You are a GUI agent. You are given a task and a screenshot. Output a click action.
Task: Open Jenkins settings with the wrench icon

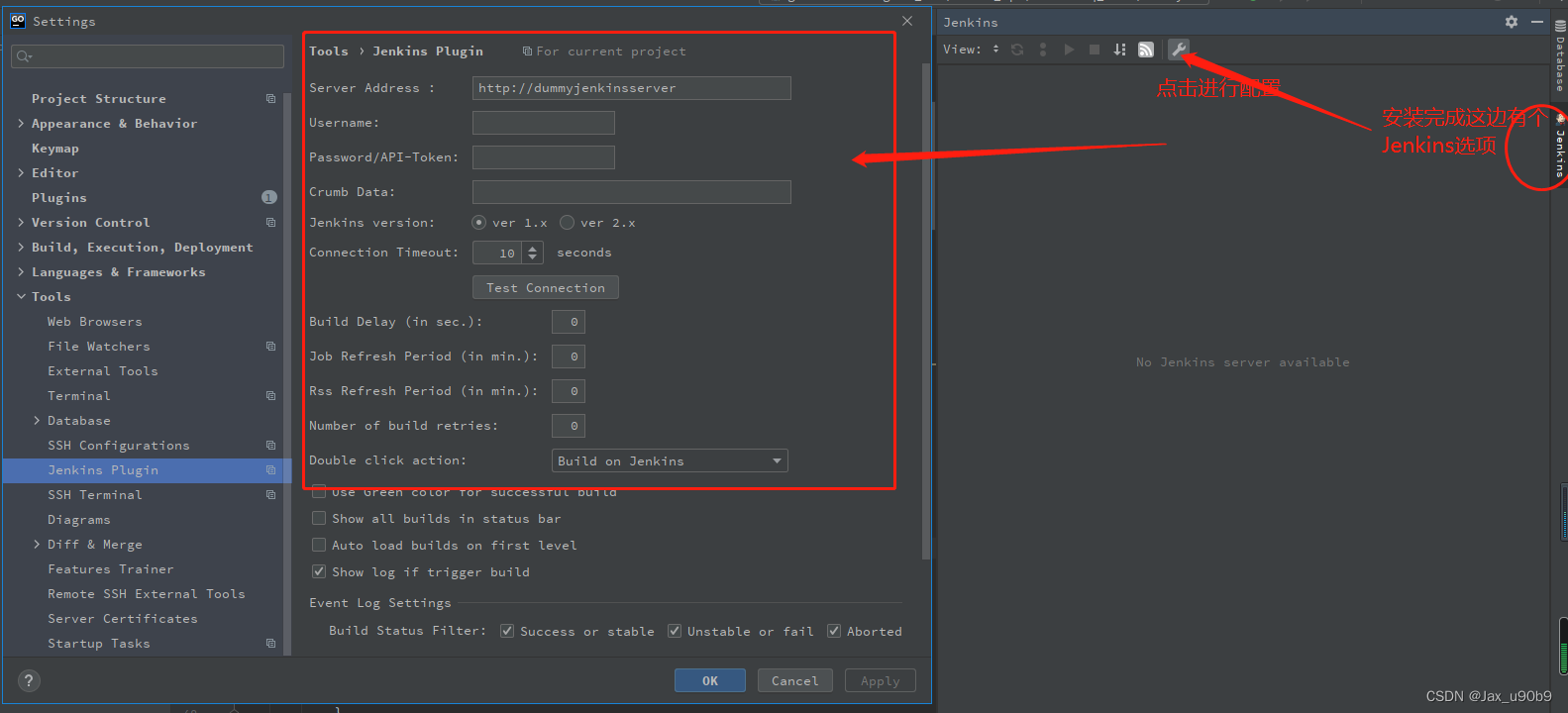tap(1178, 50)
